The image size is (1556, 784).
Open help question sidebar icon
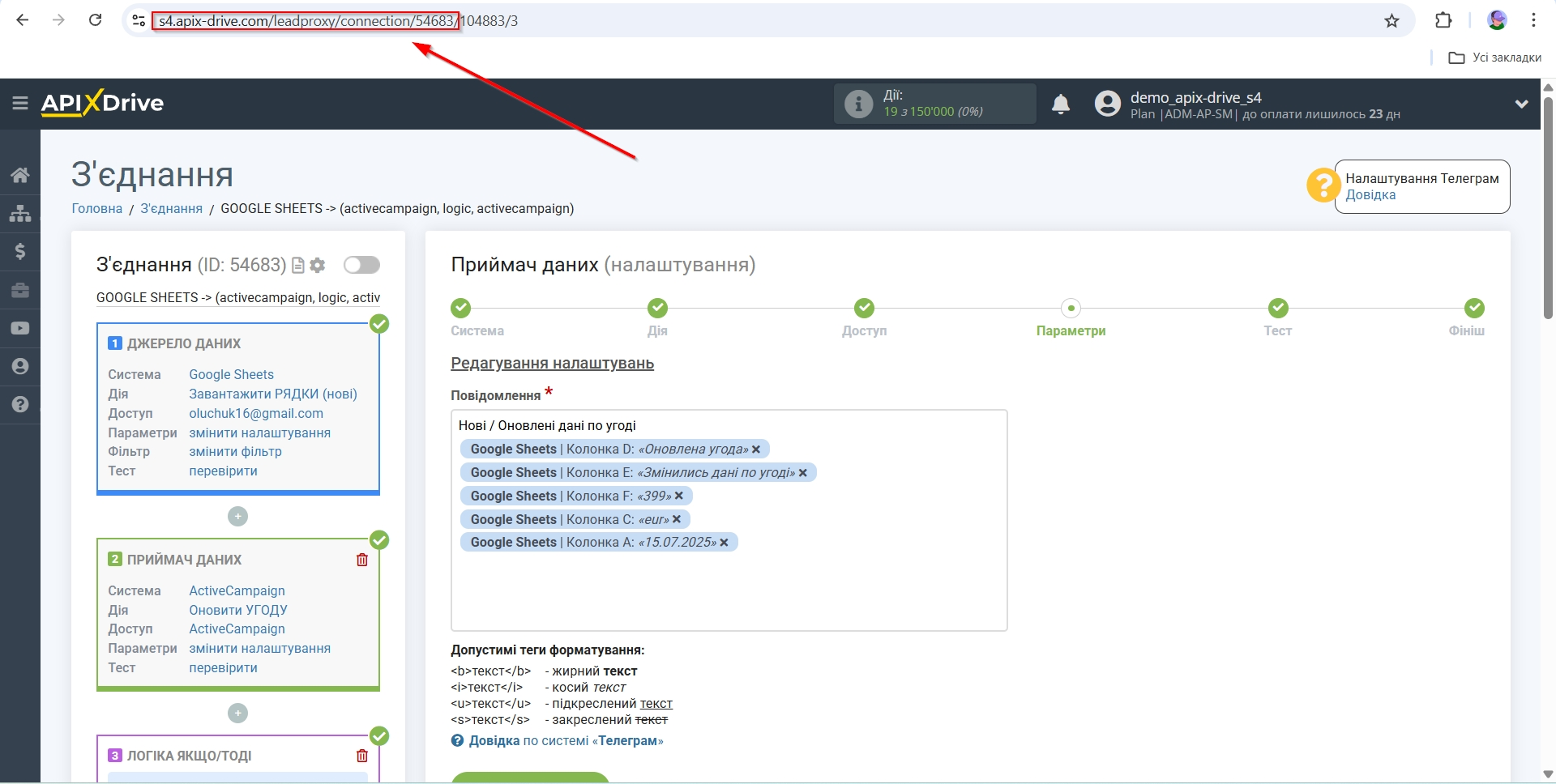20,404
